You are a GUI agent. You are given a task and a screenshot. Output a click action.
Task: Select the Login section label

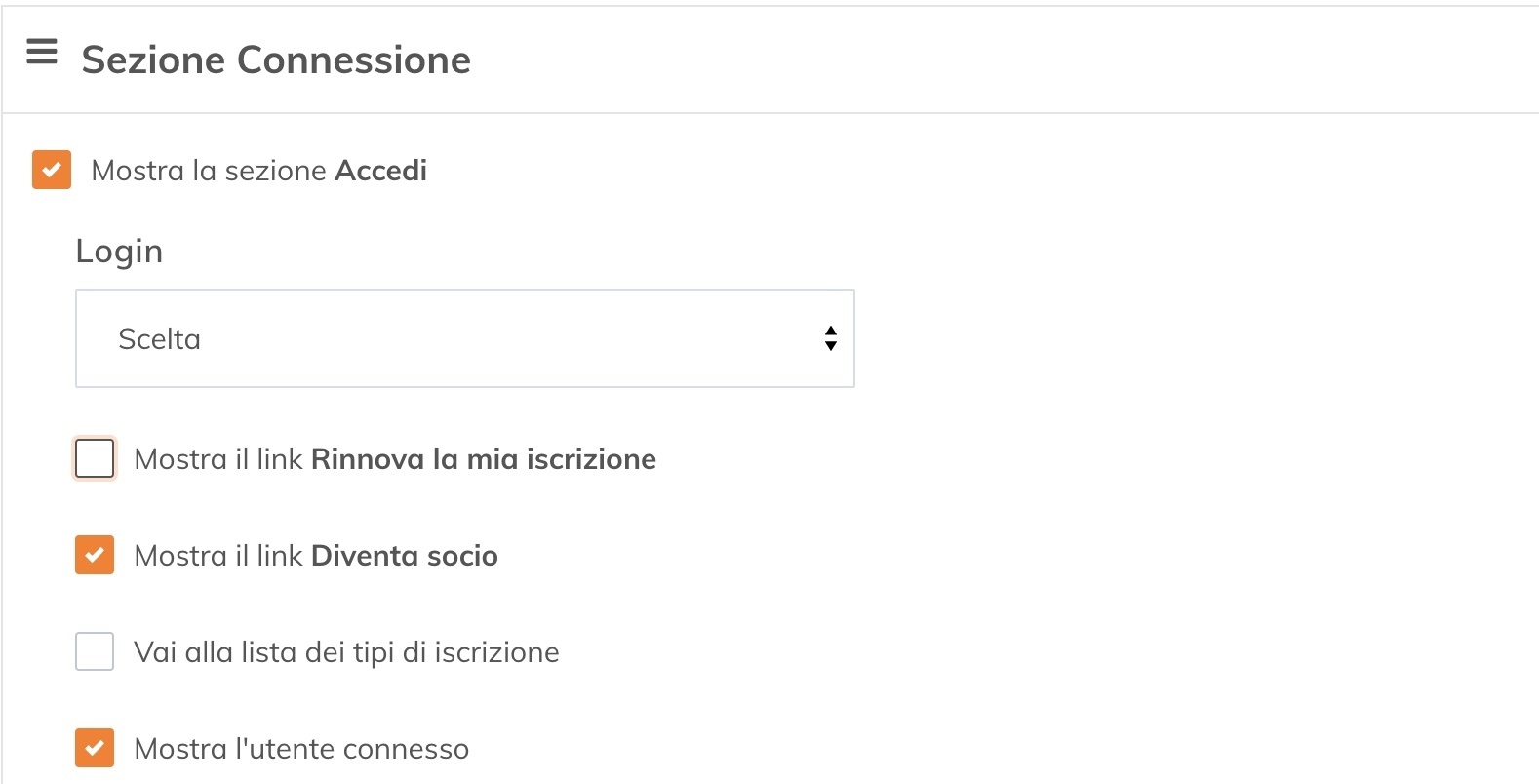click(x=119, y=251)
